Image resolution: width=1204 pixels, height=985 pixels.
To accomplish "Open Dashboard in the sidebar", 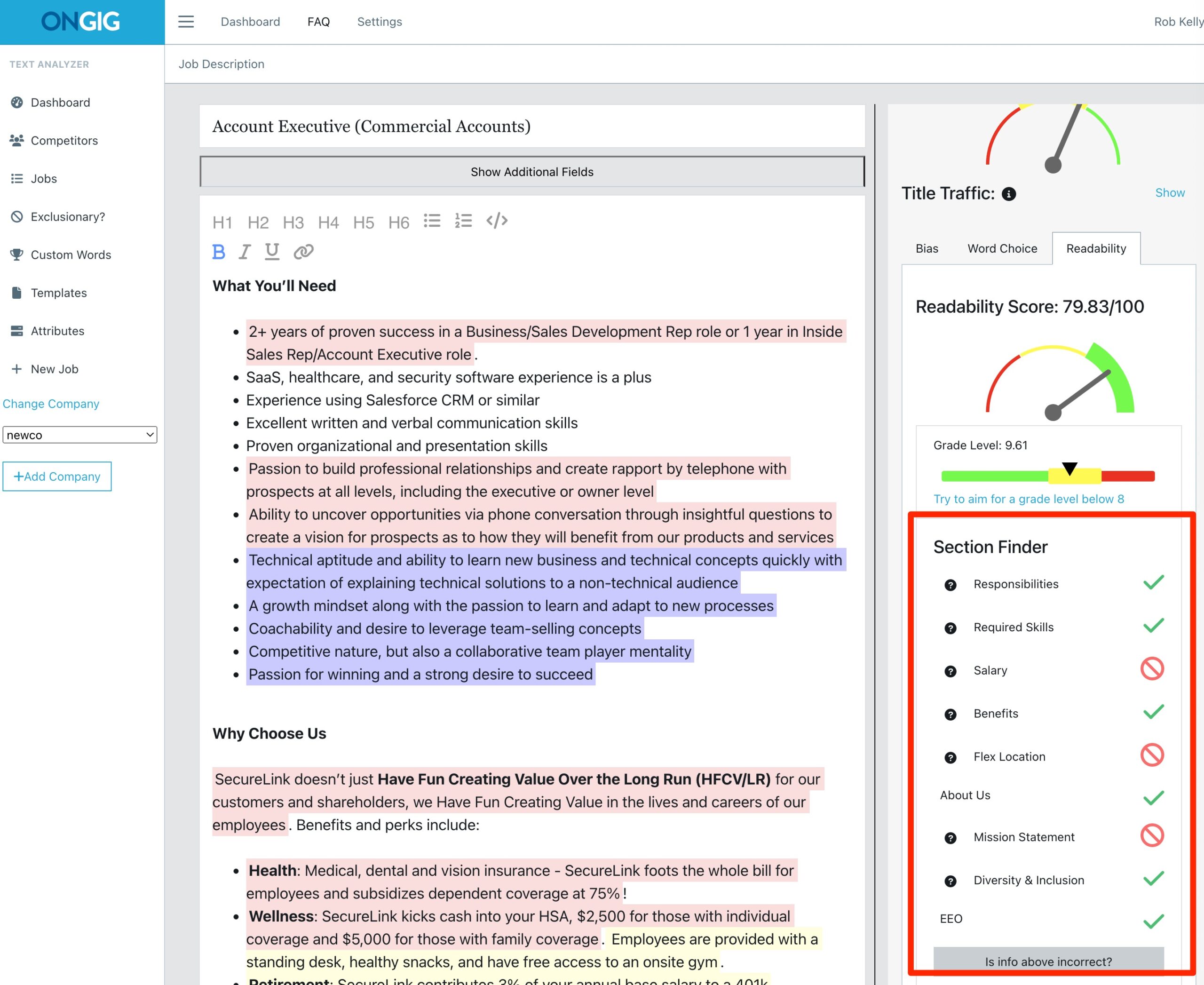I will click(60, 103).
